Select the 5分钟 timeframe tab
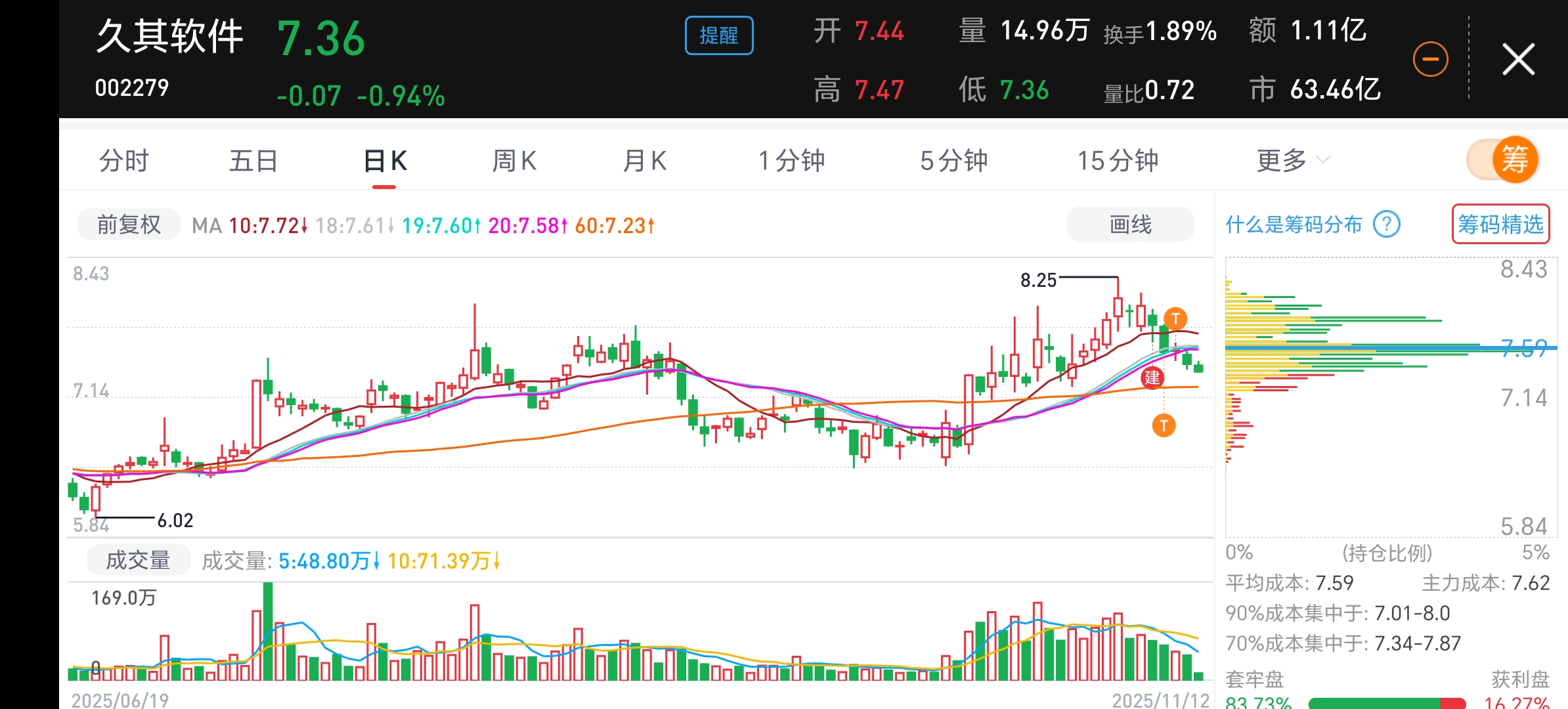 [x=953, y=160]
